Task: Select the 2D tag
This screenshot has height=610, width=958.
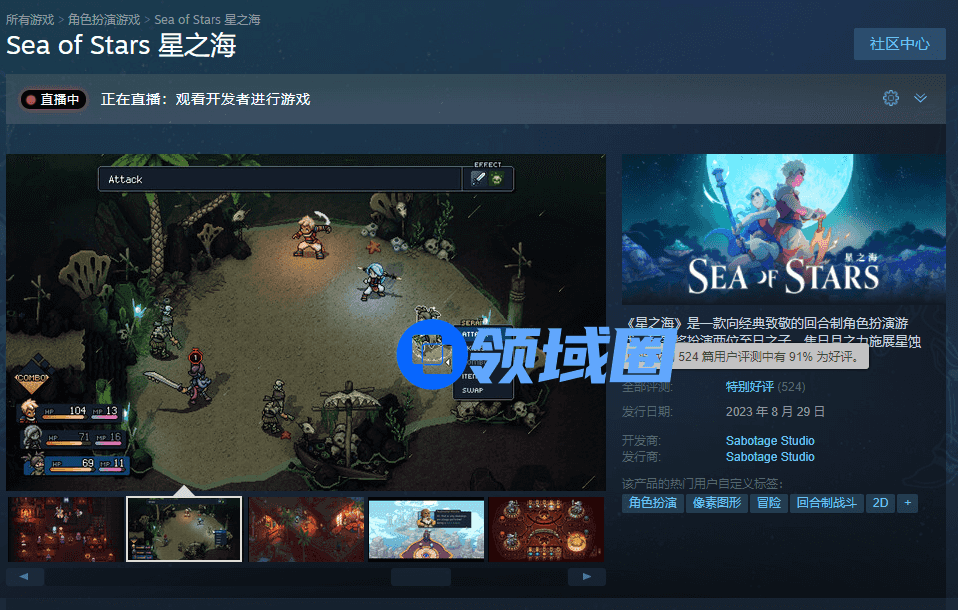Action: (880, 503)
